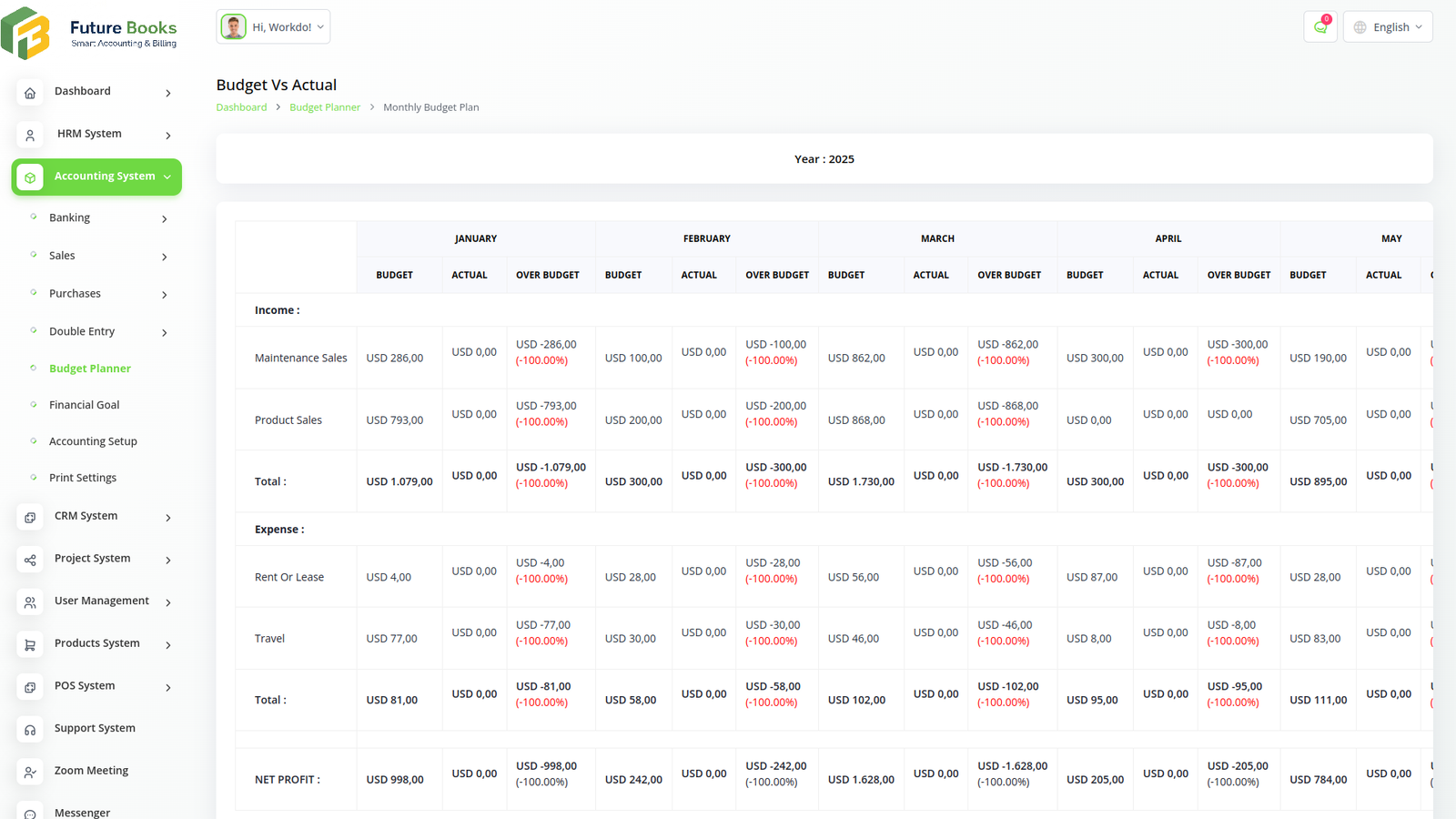Select the Zoom Meeting icon in sidebar
The width and height of the screenshot is (1456, 819).
click(x=30, y=772)
